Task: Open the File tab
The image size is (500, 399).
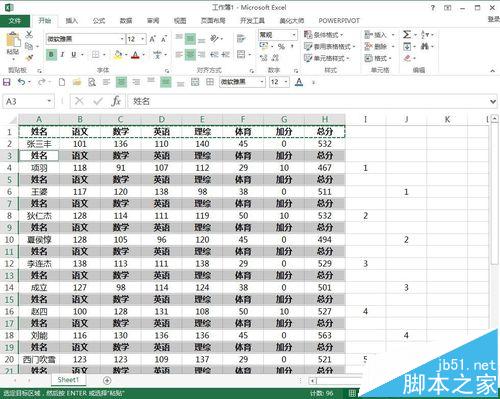Action: pyautogui.click(x=15, y=21)
